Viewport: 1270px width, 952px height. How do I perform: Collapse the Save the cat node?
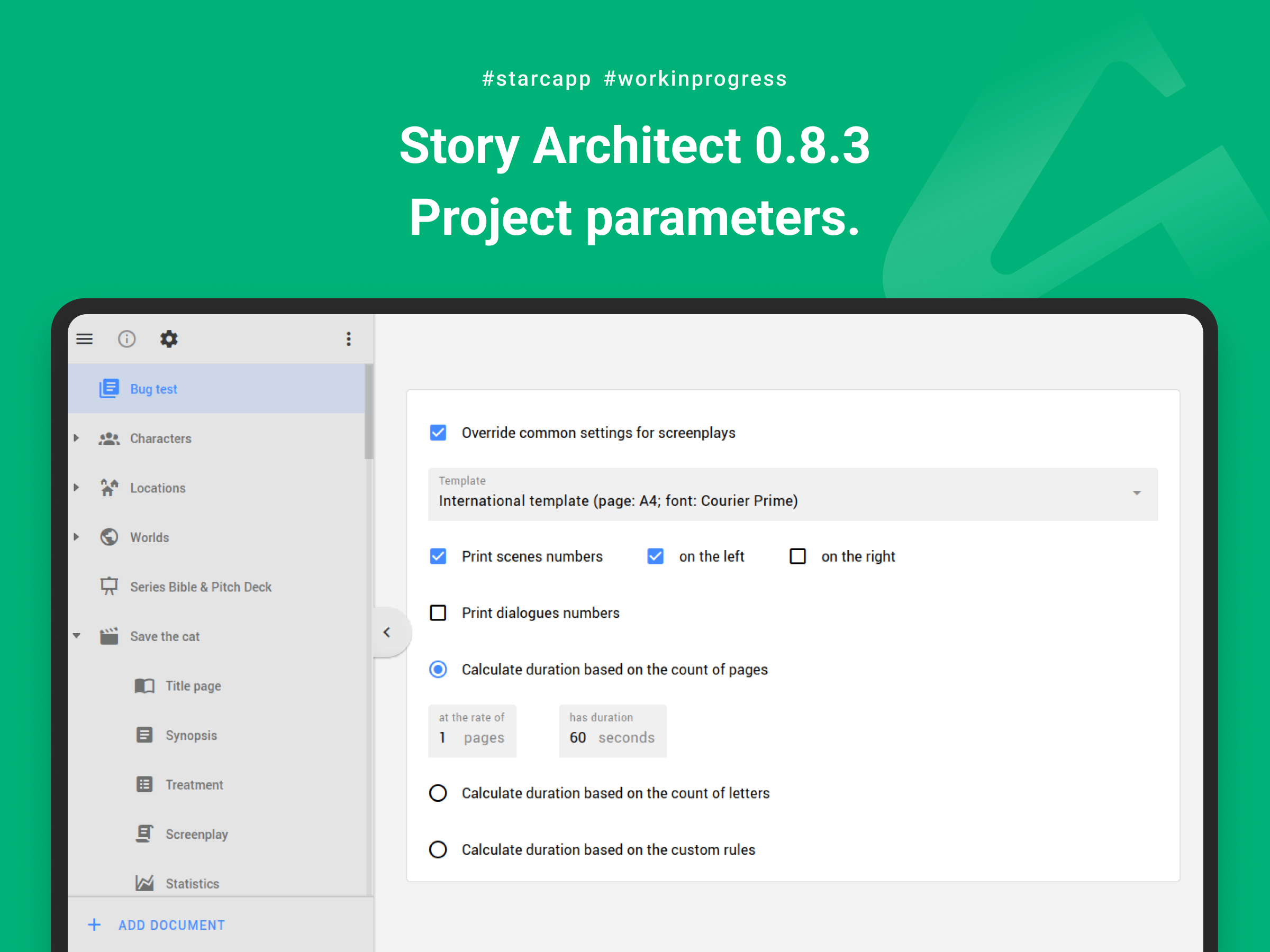pyautogui.click(x=76, y=636)
